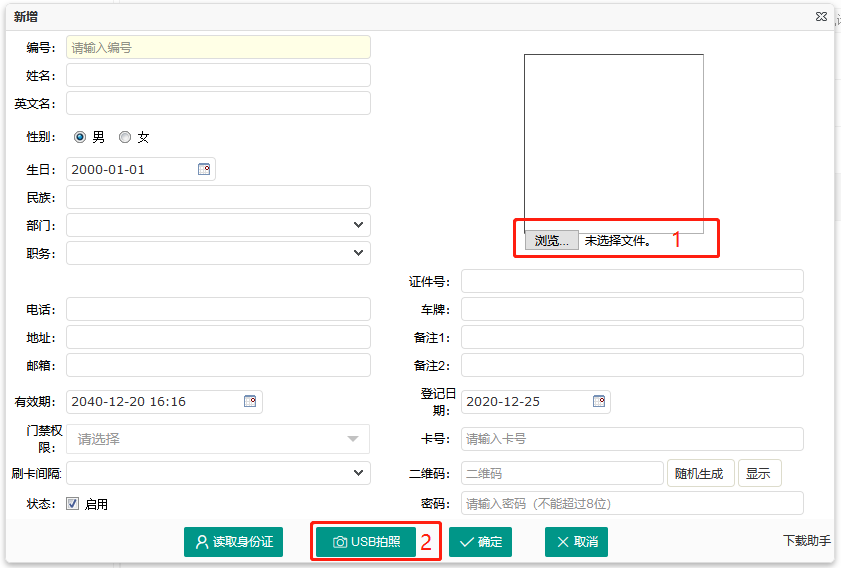Focus the 地址 input field

218,337
